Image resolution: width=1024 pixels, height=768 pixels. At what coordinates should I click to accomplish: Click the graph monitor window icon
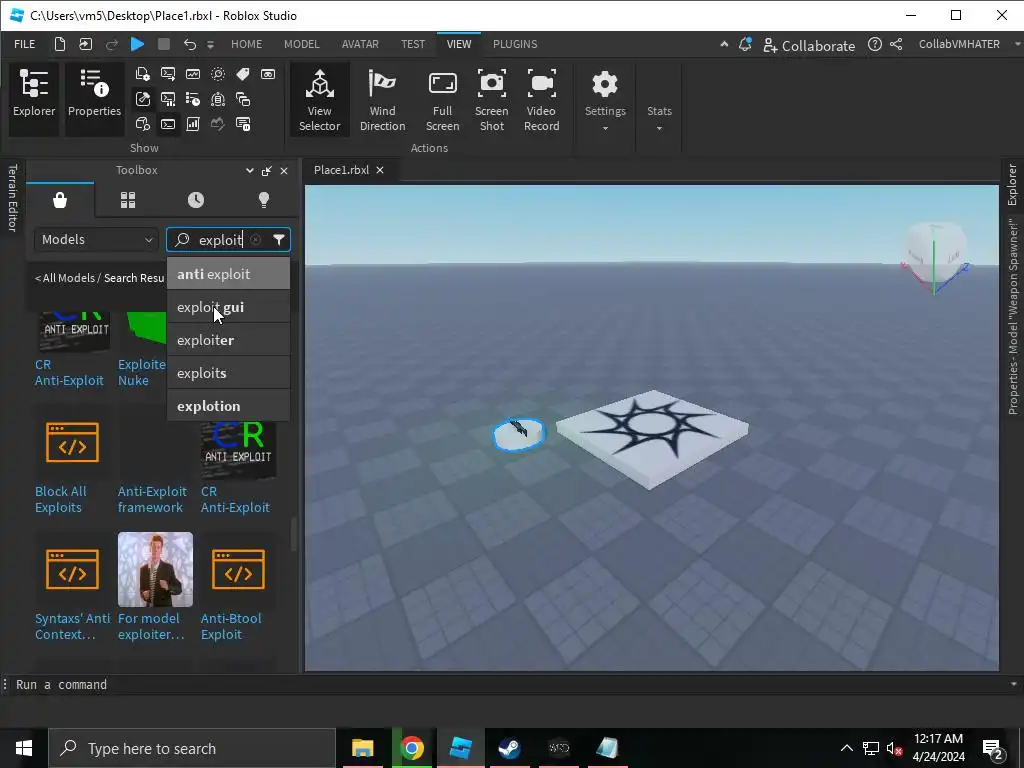coord(193,74)
